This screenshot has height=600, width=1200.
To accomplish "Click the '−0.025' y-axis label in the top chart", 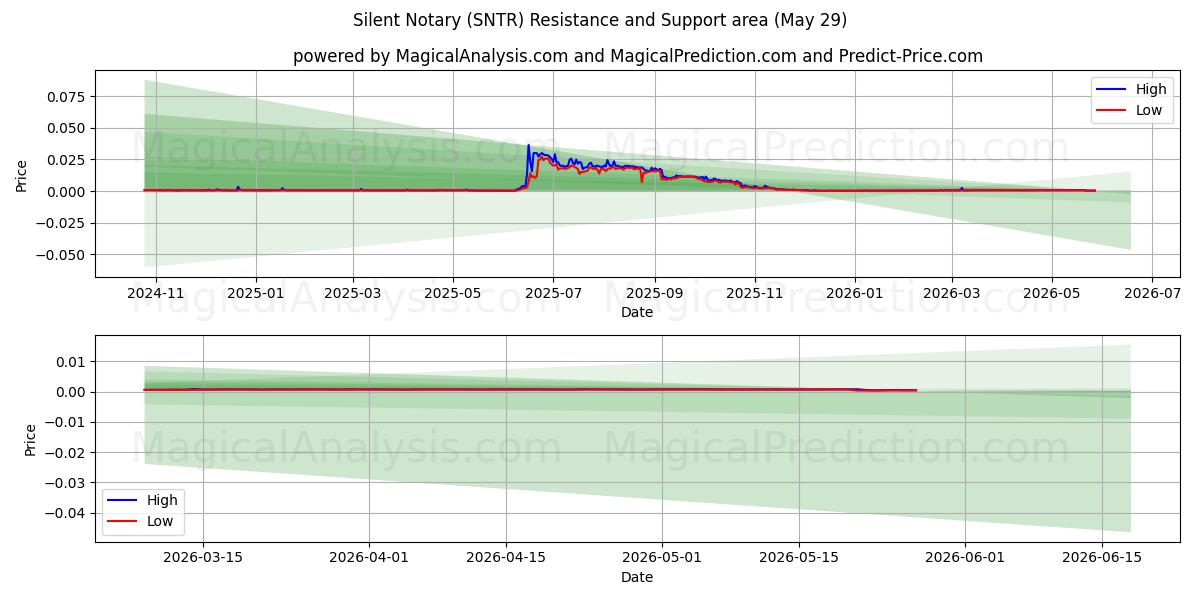I will 63,223.
